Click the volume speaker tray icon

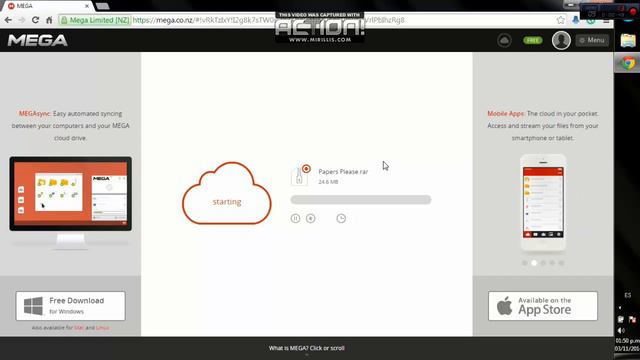click(621, 331)
